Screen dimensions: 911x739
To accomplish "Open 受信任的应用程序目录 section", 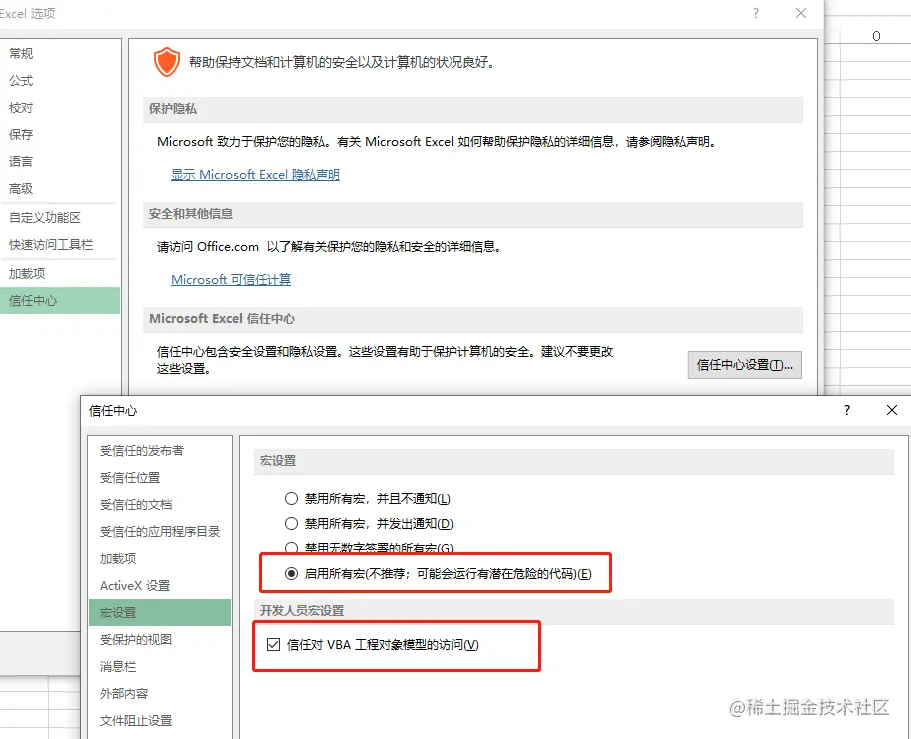I will click(160, 532).
